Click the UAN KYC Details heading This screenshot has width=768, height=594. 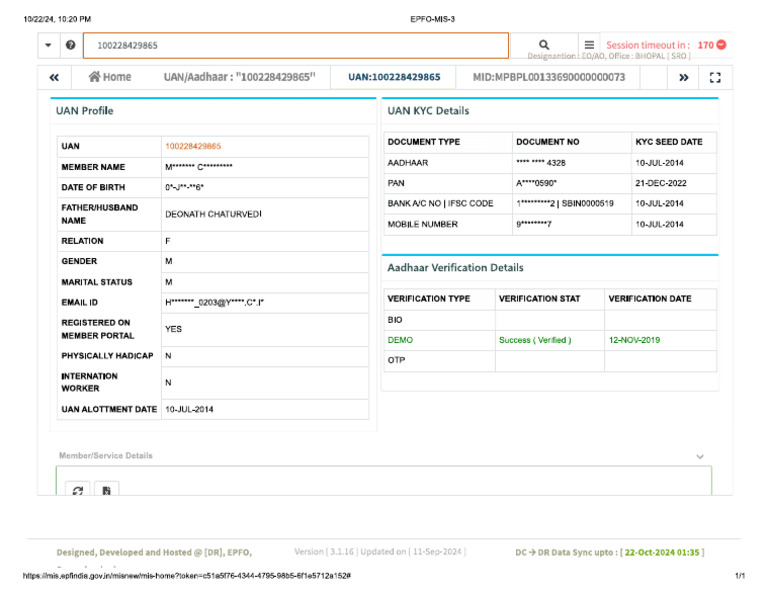tap(428, 111)
